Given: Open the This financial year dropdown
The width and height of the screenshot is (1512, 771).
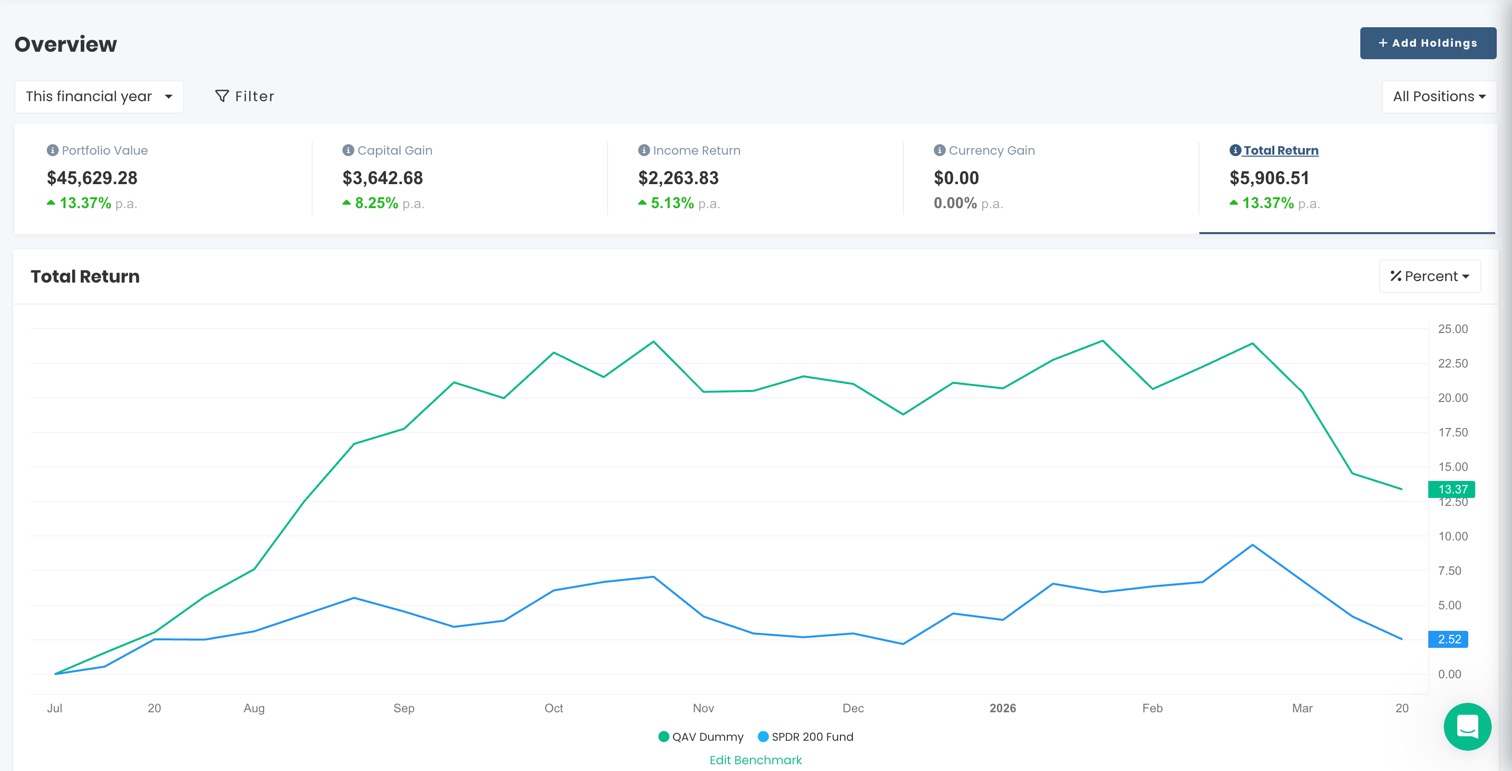Looking at the screenshot, I should pos(98,96).
